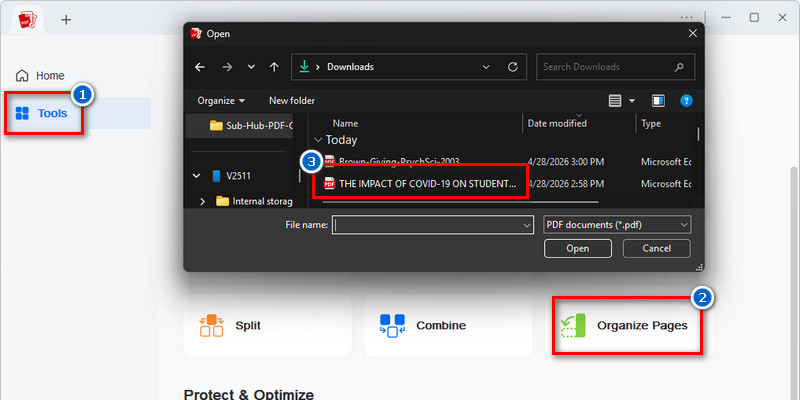Image resolution: width=800 pixels, height=400 pixels.
Task: Click the Home house icon
Action: pyautogui.click(x=22, y=76)
